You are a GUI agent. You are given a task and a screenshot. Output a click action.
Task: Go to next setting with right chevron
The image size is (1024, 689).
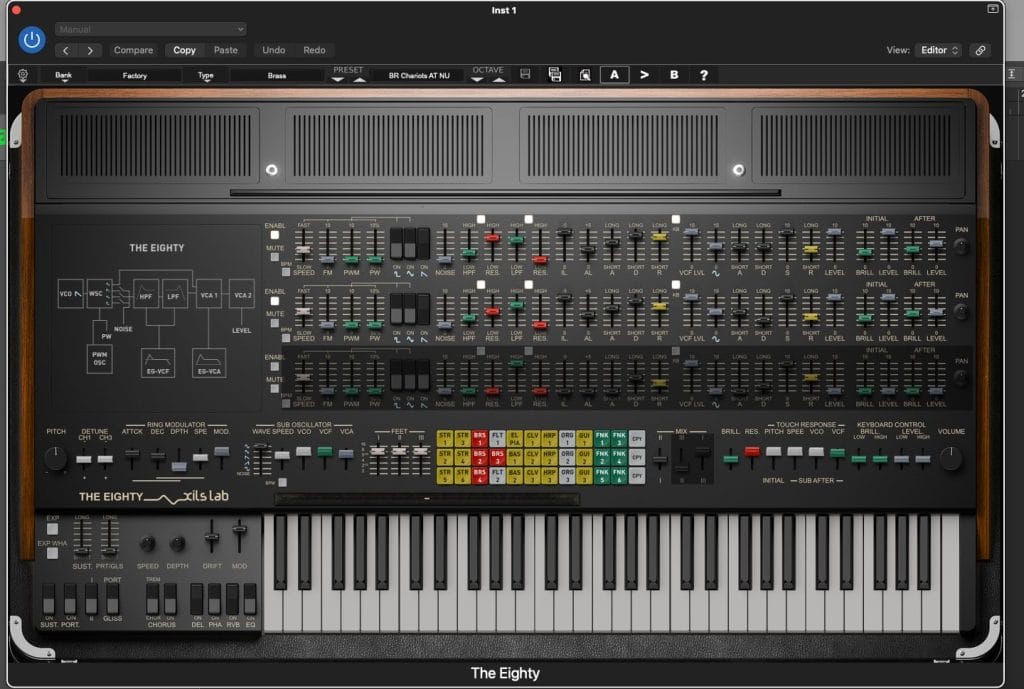point(90,50)
